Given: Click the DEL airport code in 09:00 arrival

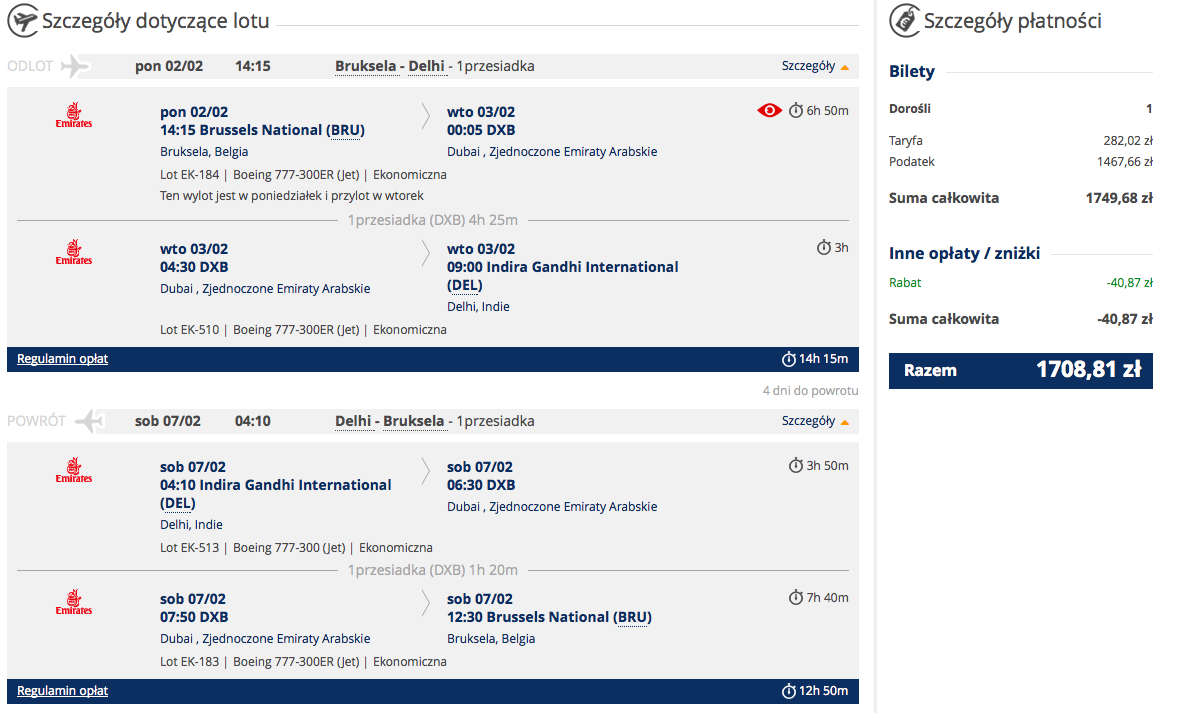Looking at the screenshot, I should tap(465, 286).
